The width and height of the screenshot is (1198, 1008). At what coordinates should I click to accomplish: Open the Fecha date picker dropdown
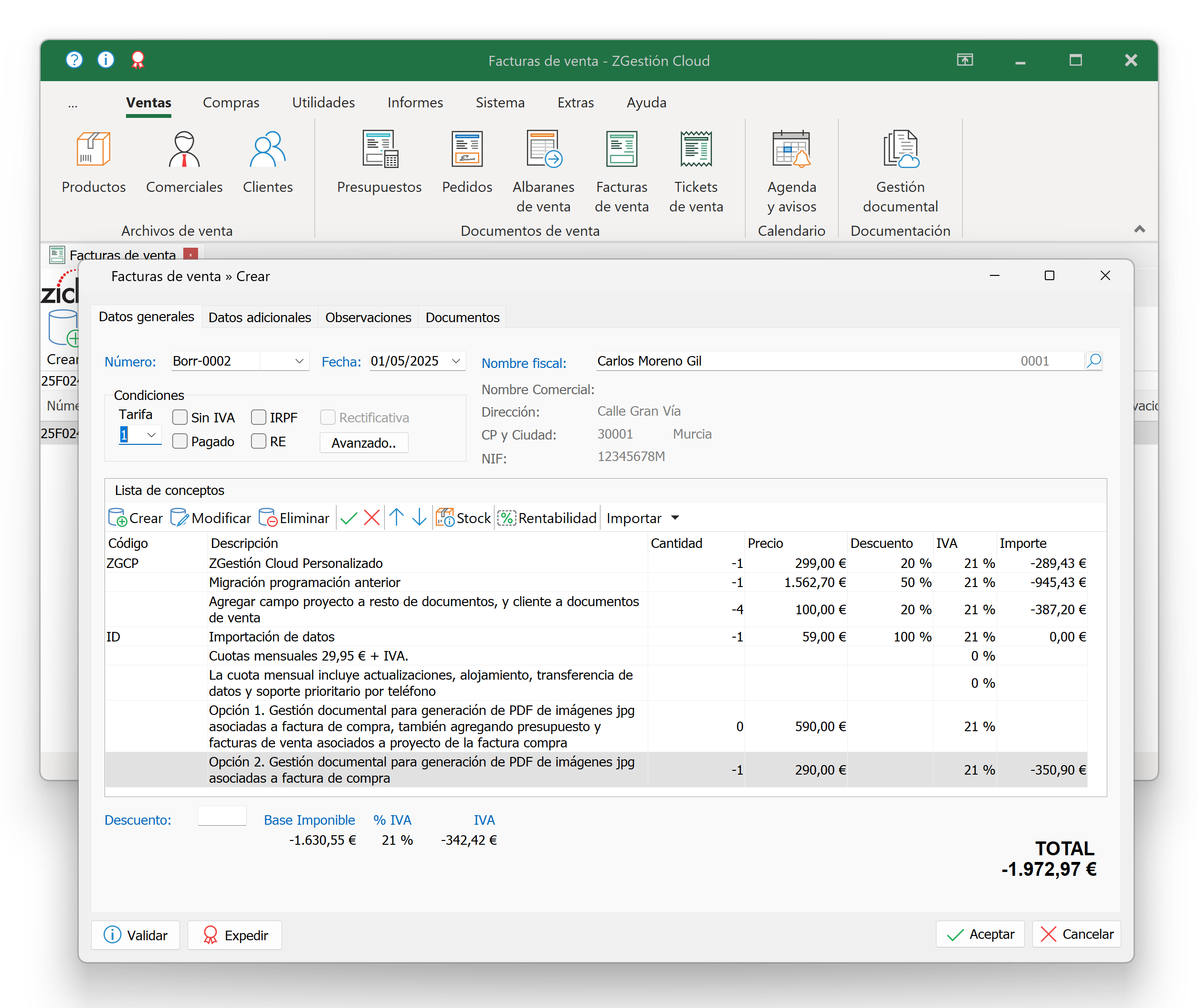tap(456, 360)
